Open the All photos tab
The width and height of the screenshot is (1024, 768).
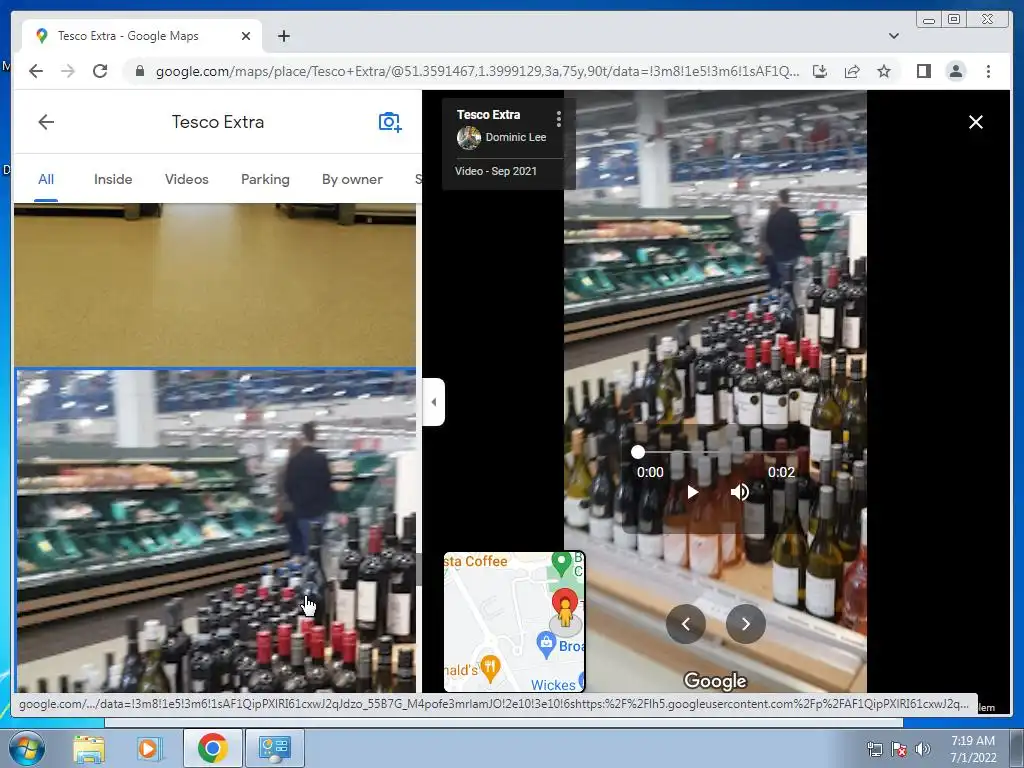click(x=46, y=179)
